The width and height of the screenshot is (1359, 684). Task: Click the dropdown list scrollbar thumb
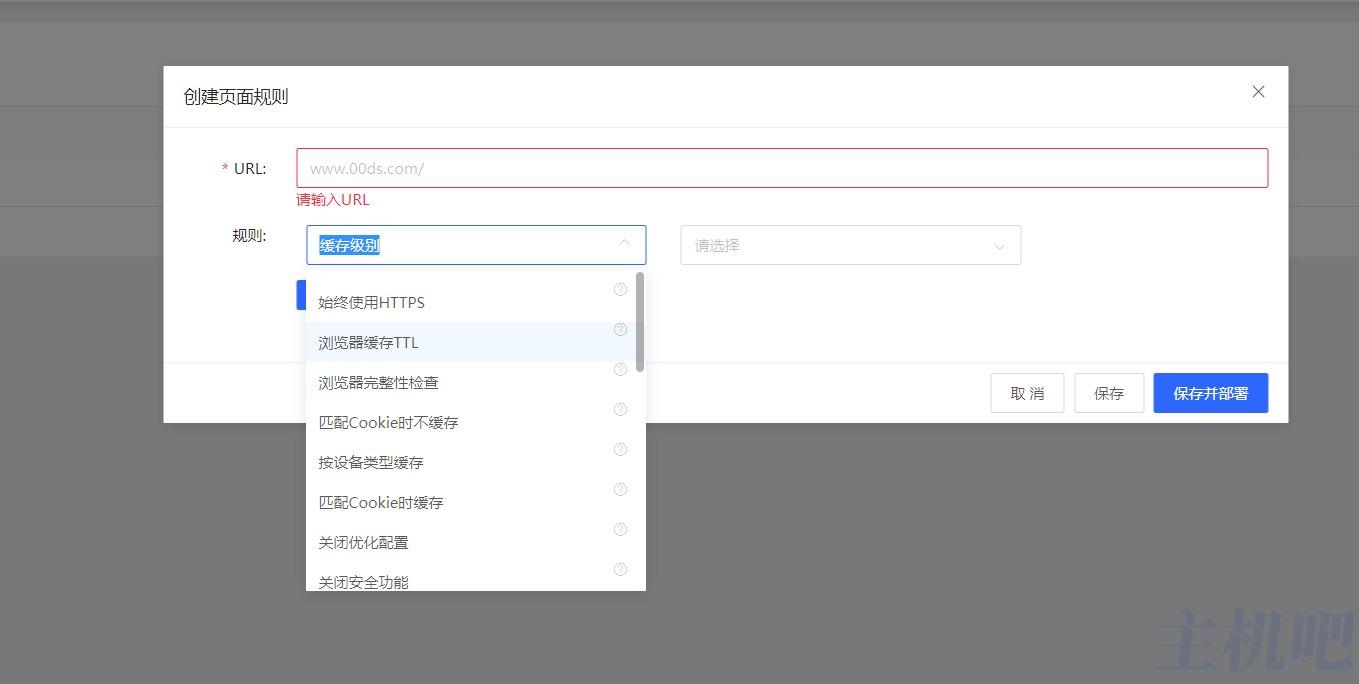[640, 321]
